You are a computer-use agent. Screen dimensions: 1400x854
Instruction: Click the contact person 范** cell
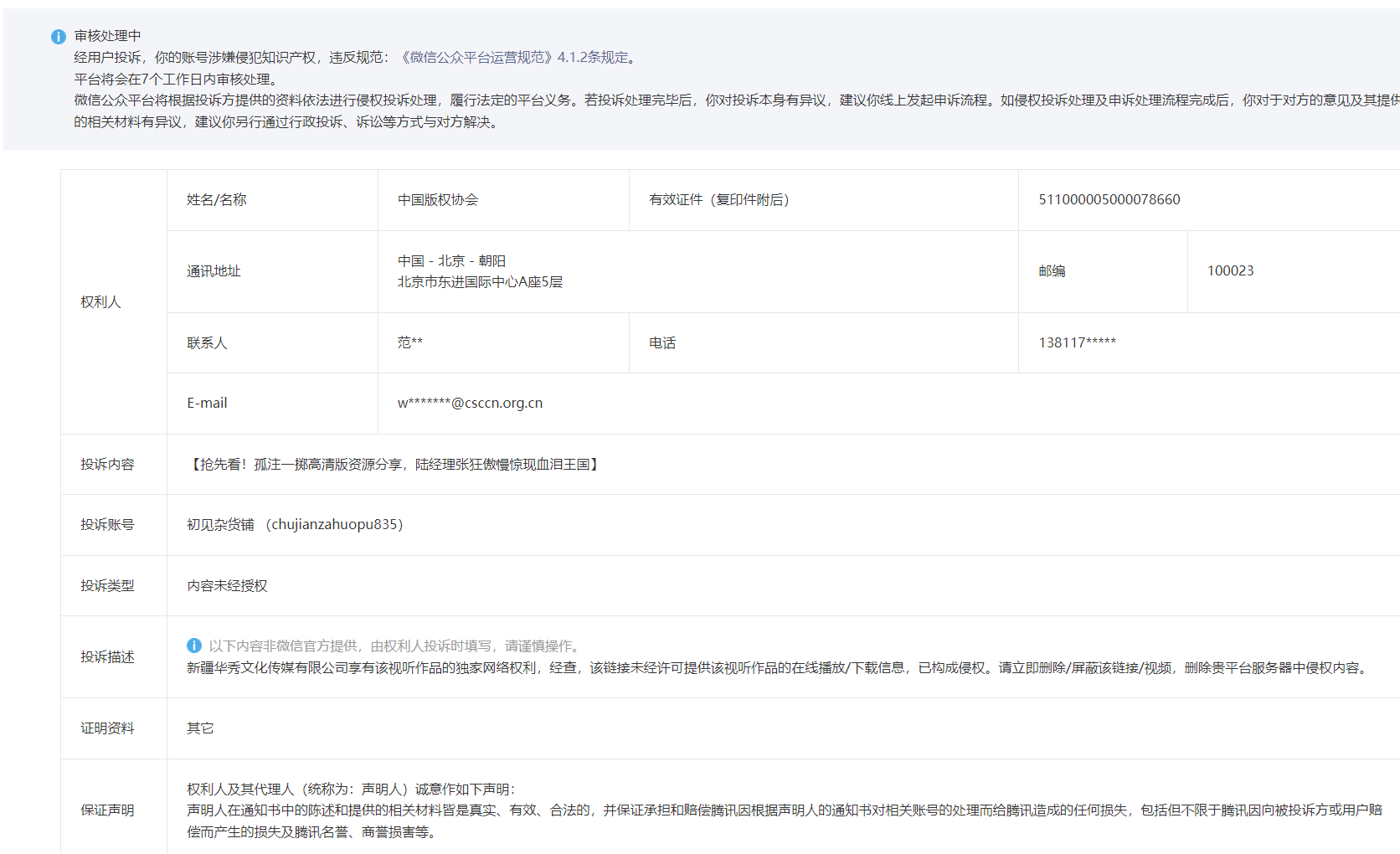coord(409,342)
